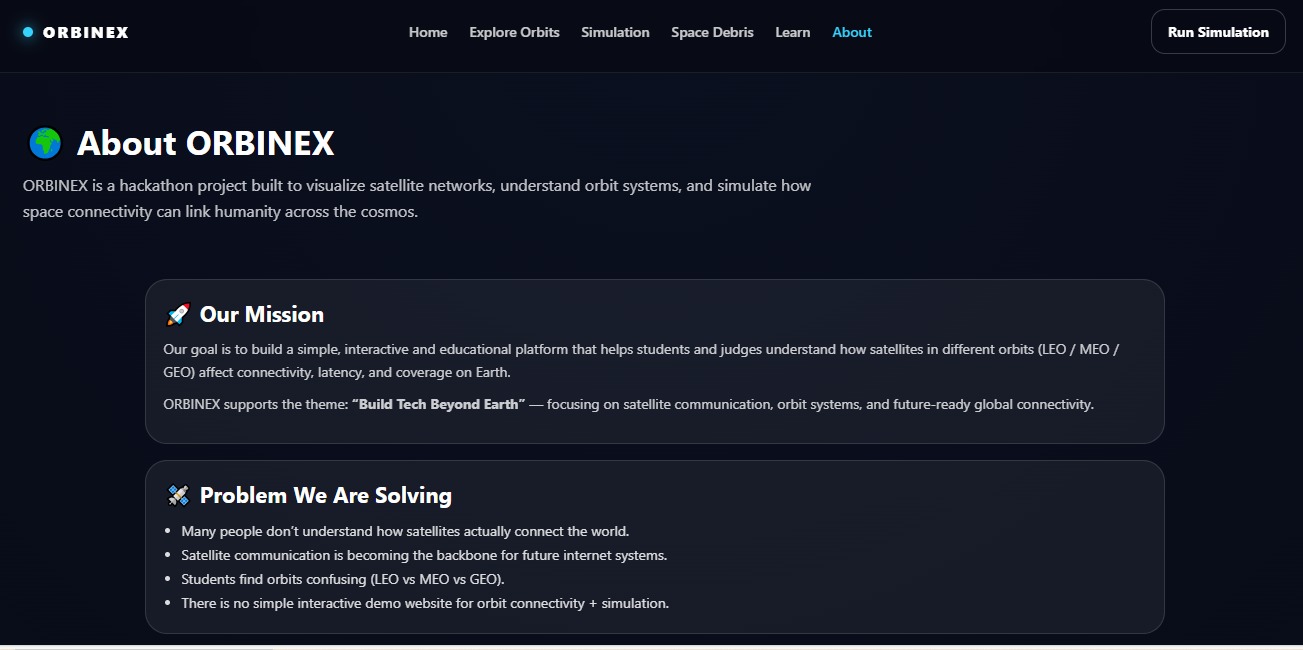The width and height of the screenshot is (1303, 650).
Task: Go to the Home nav link
Action: click(428, 32)
